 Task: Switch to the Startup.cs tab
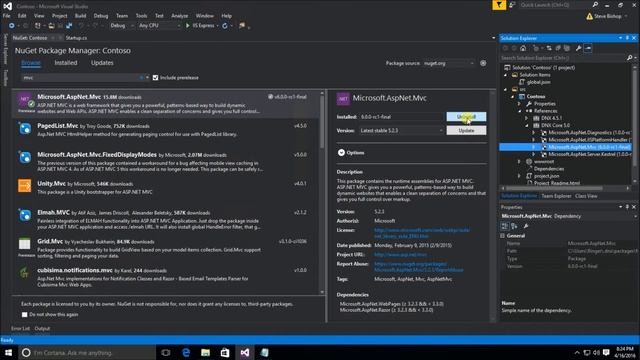coord(76,38)
